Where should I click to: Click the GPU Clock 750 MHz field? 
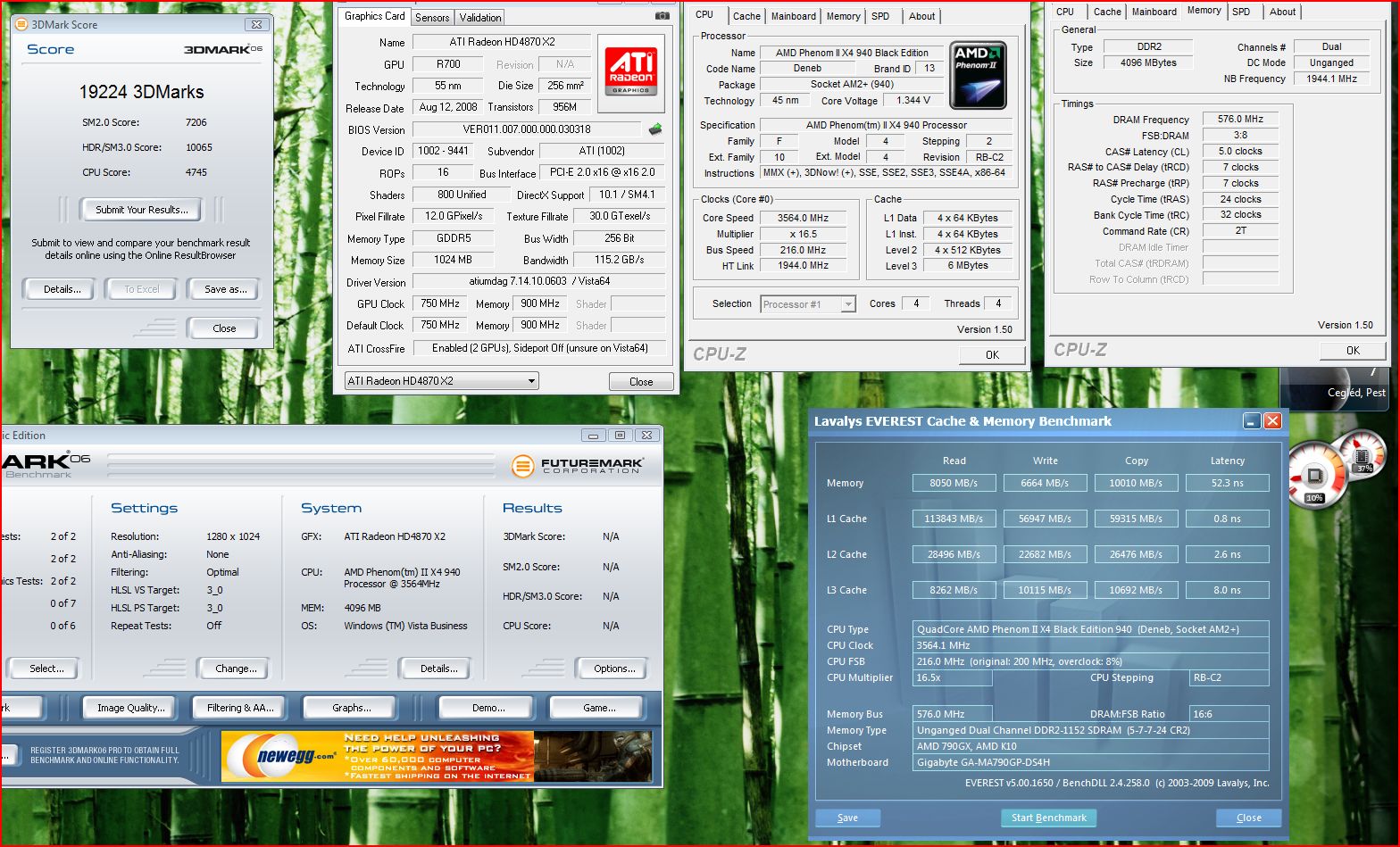click(440, 303)
